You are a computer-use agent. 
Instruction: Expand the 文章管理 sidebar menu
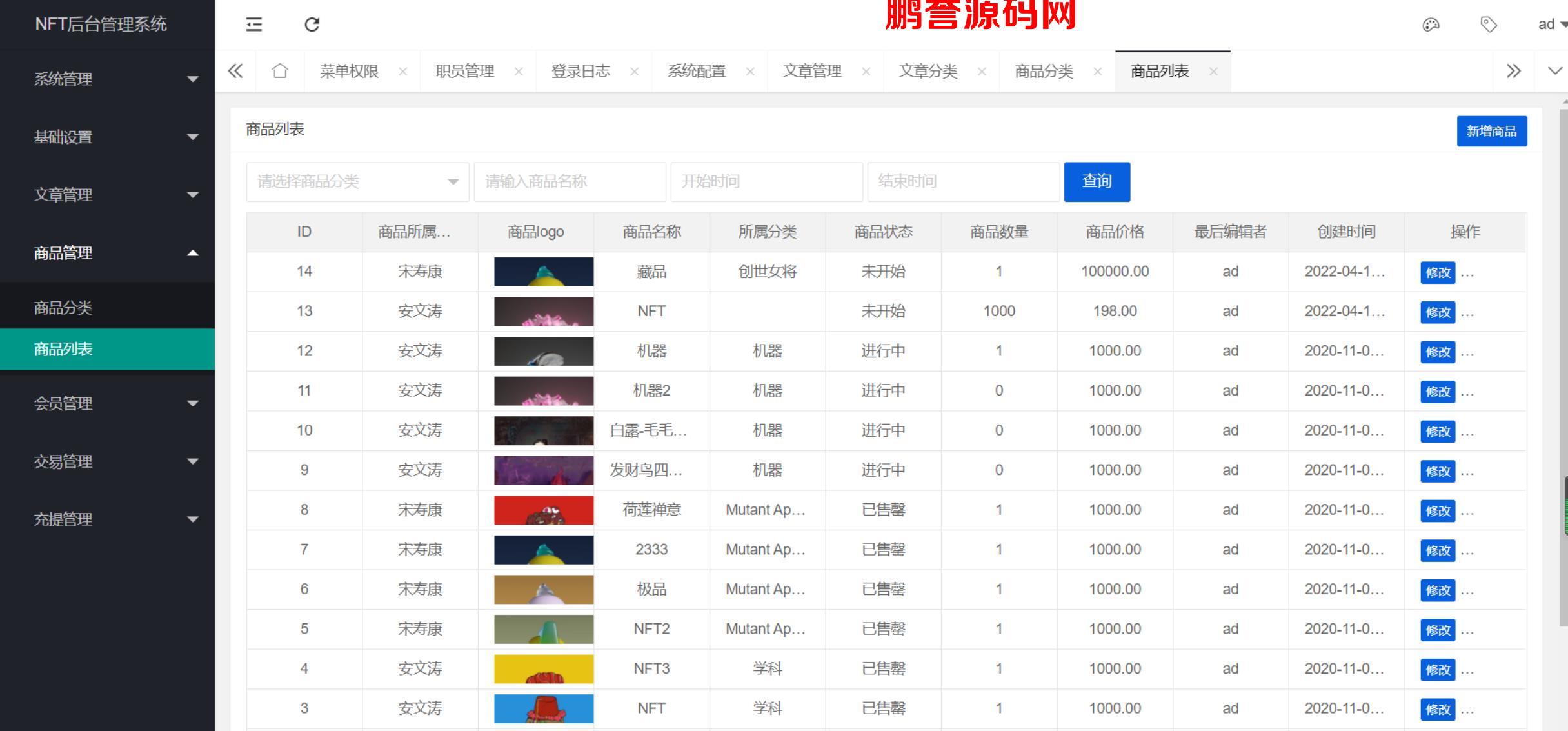tap(107, 195)
